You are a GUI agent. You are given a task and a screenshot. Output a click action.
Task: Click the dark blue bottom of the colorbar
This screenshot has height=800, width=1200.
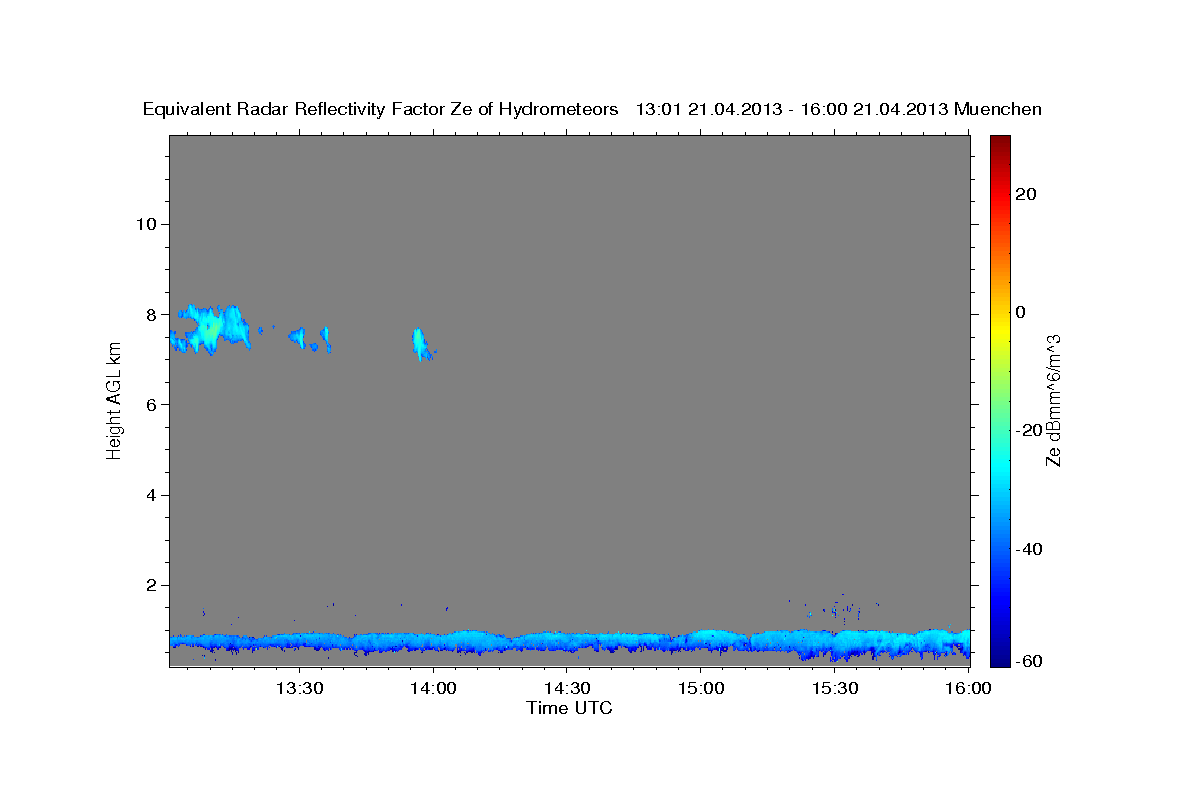[x=1000, y=655]
